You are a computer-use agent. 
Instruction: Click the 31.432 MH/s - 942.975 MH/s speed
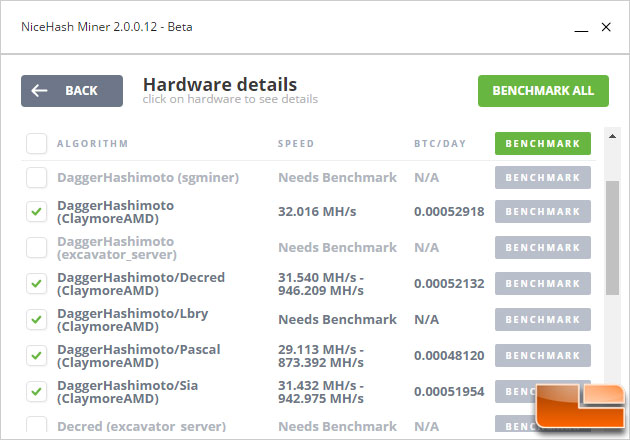click(x=321, y=392)
